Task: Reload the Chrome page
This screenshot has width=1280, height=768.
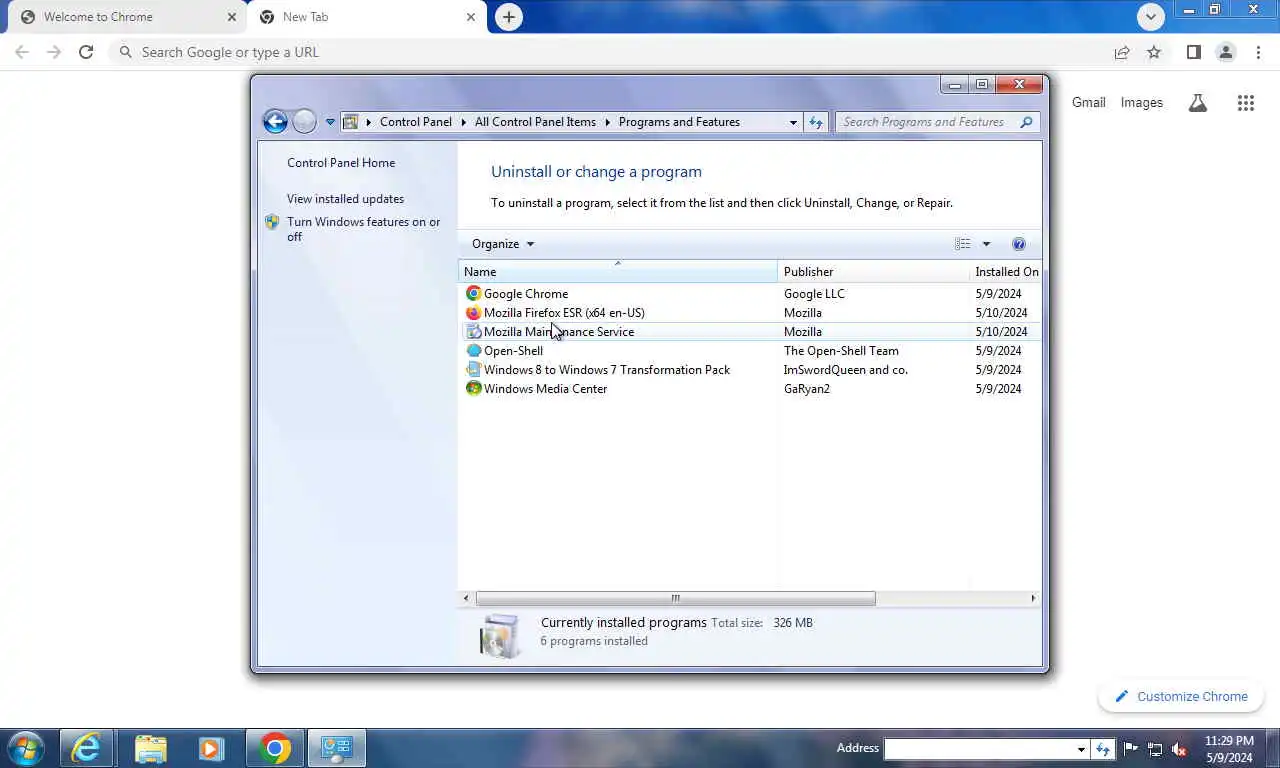Action: click(86, 52)
